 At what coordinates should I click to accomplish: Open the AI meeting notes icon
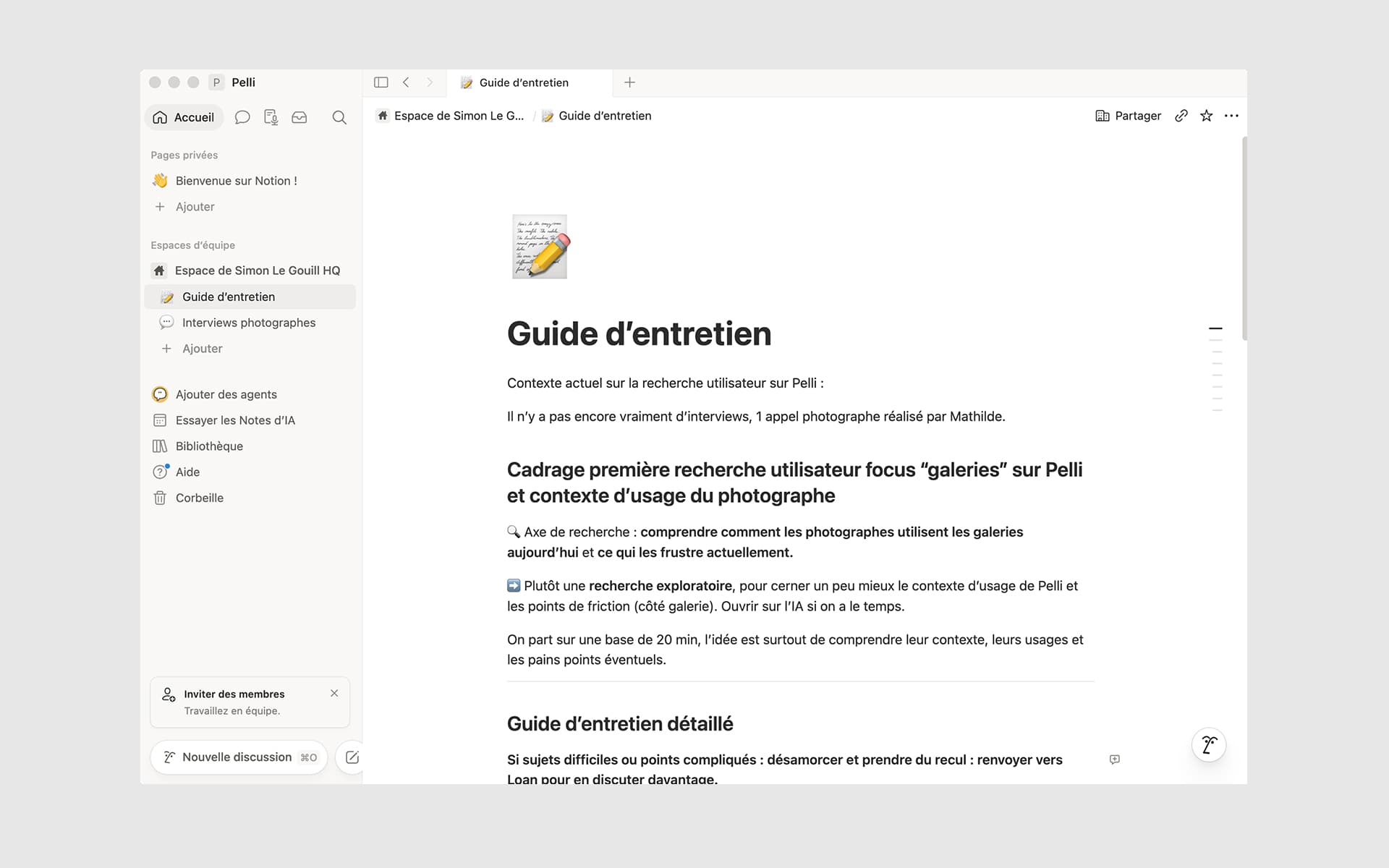coord(271,117)
